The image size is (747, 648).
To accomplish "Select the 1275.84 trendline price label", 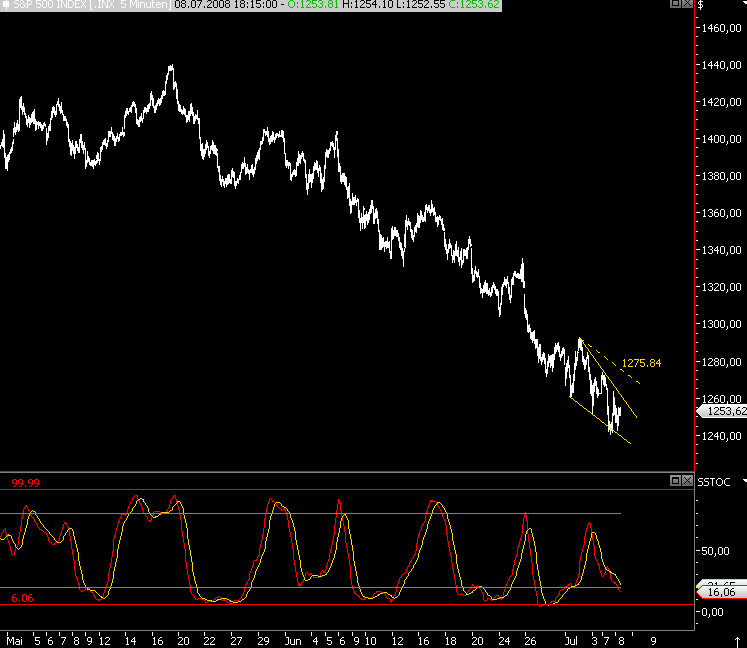I will tap(641, 363).
